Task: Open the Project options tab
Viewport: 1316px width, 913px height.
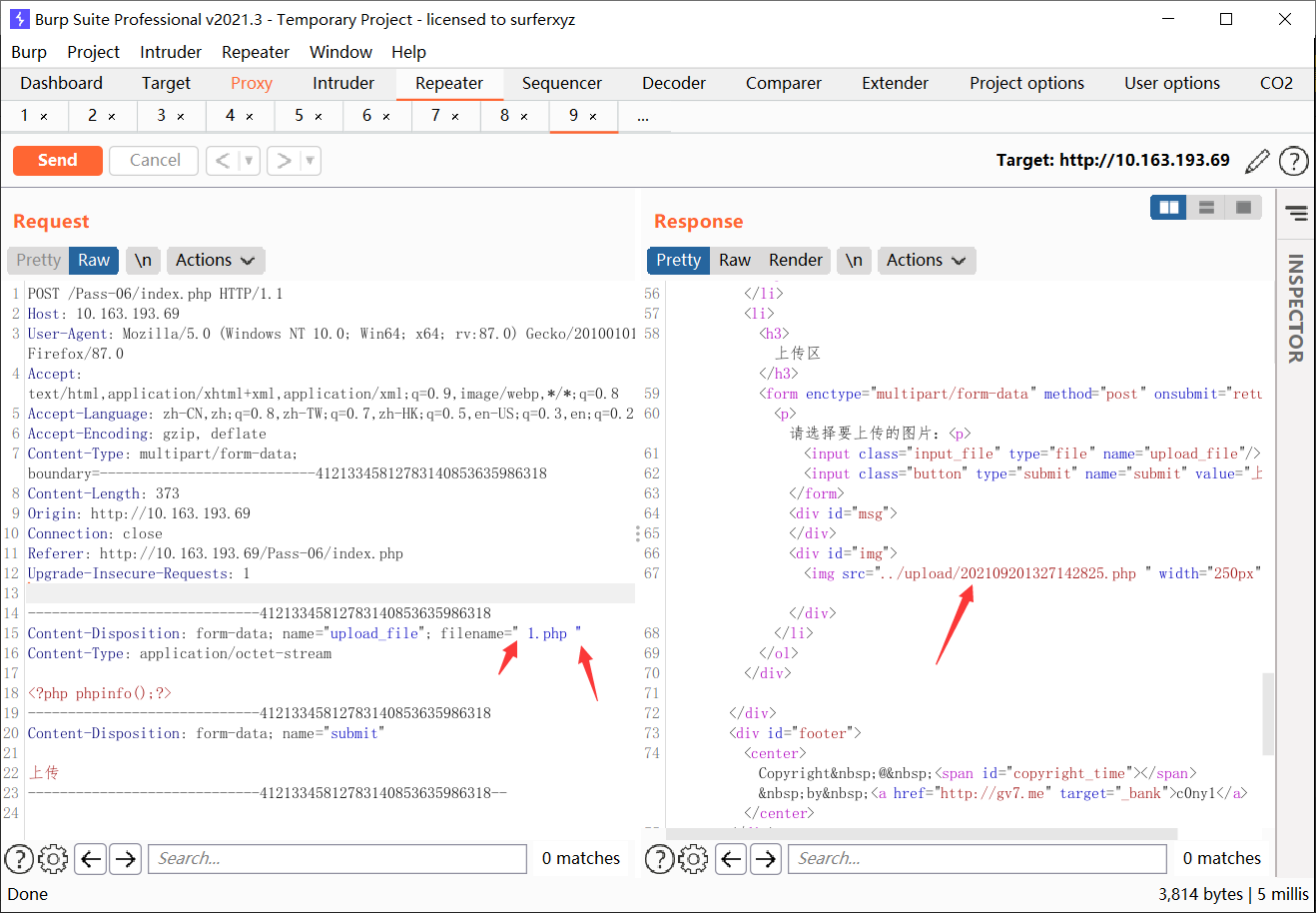Action: coord(1026,83)
